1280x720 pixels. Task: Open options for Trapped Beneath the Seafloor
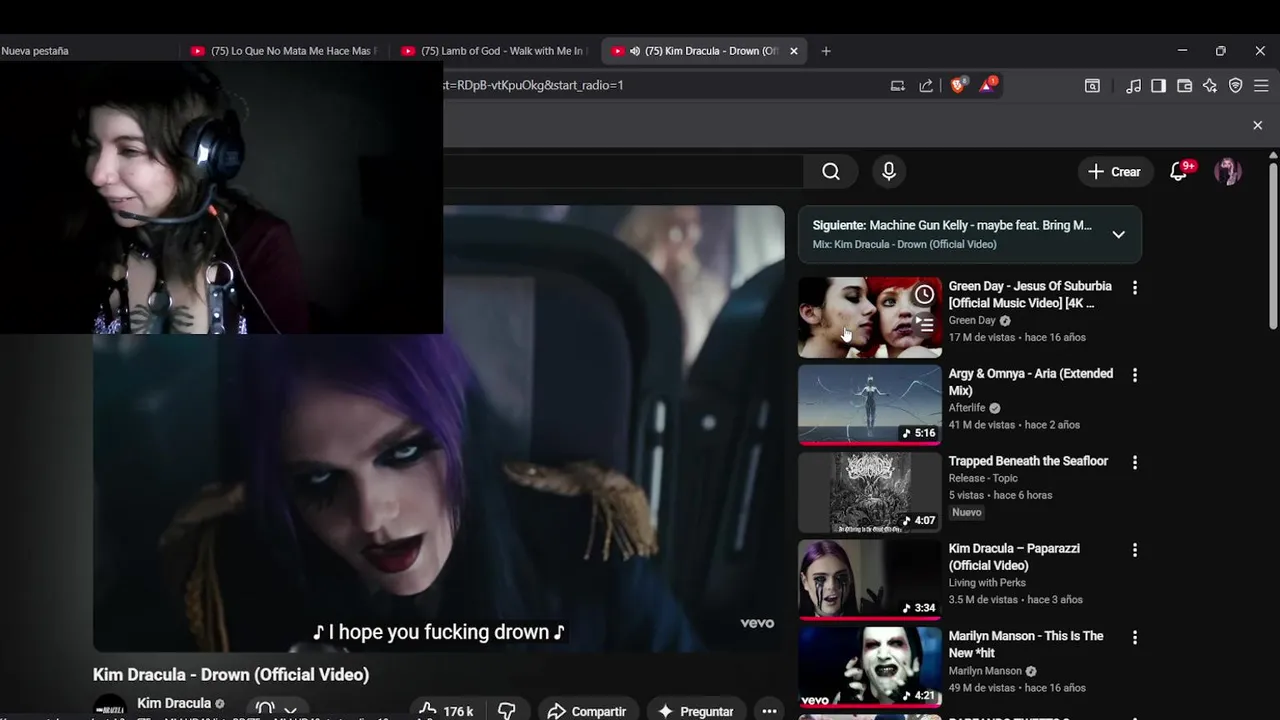click(1134, 463)
